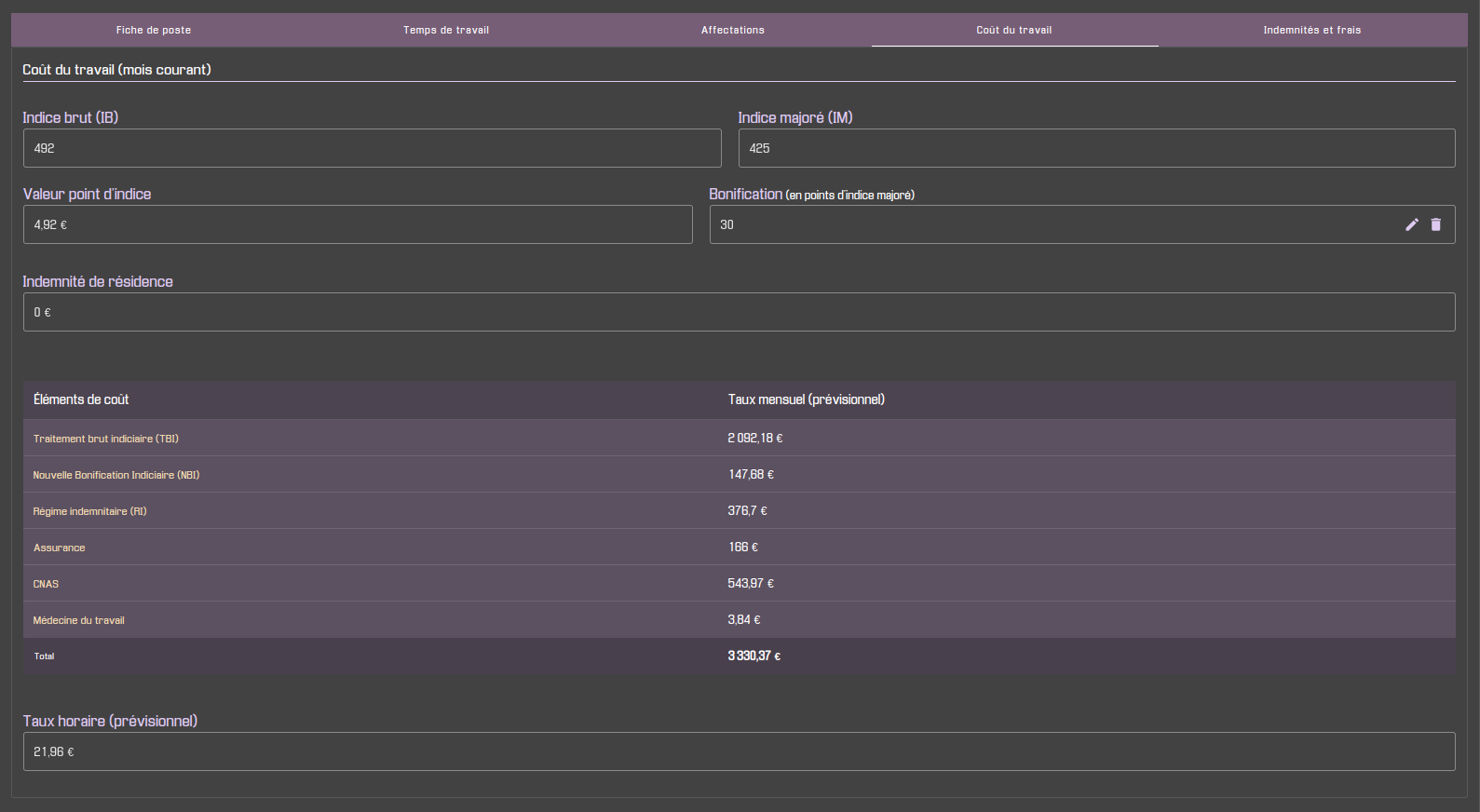
Task: Open the Indemnités et frais tab
Action: click(1312, 30)
